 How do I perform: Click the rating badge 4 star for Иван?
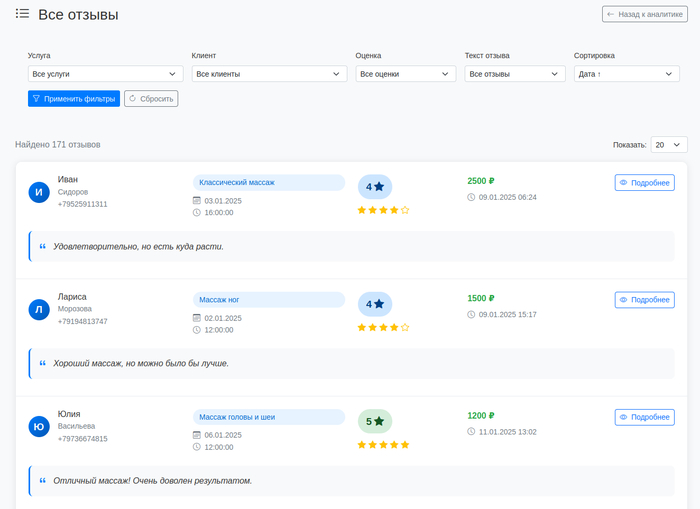tap(375, 187)
